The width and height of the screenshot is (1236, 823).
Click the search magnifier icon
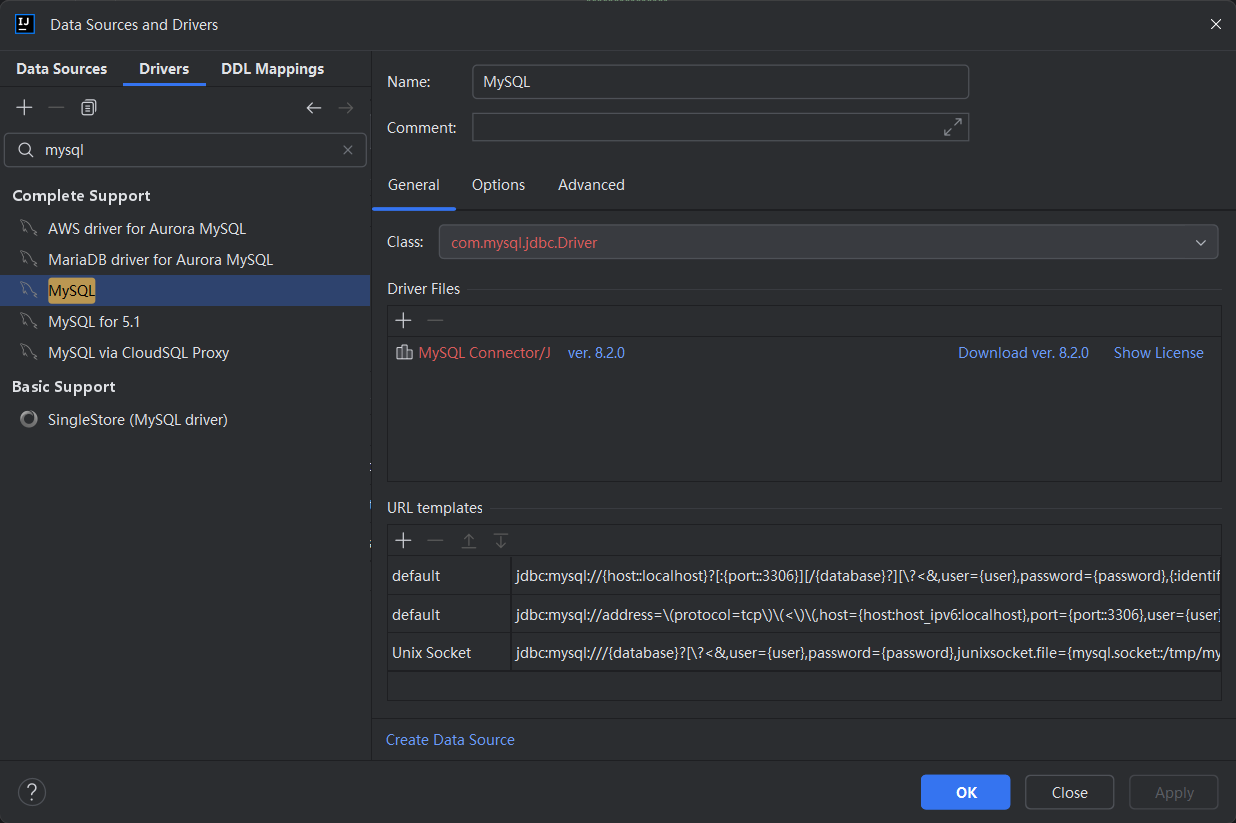(x=26, y=150)
